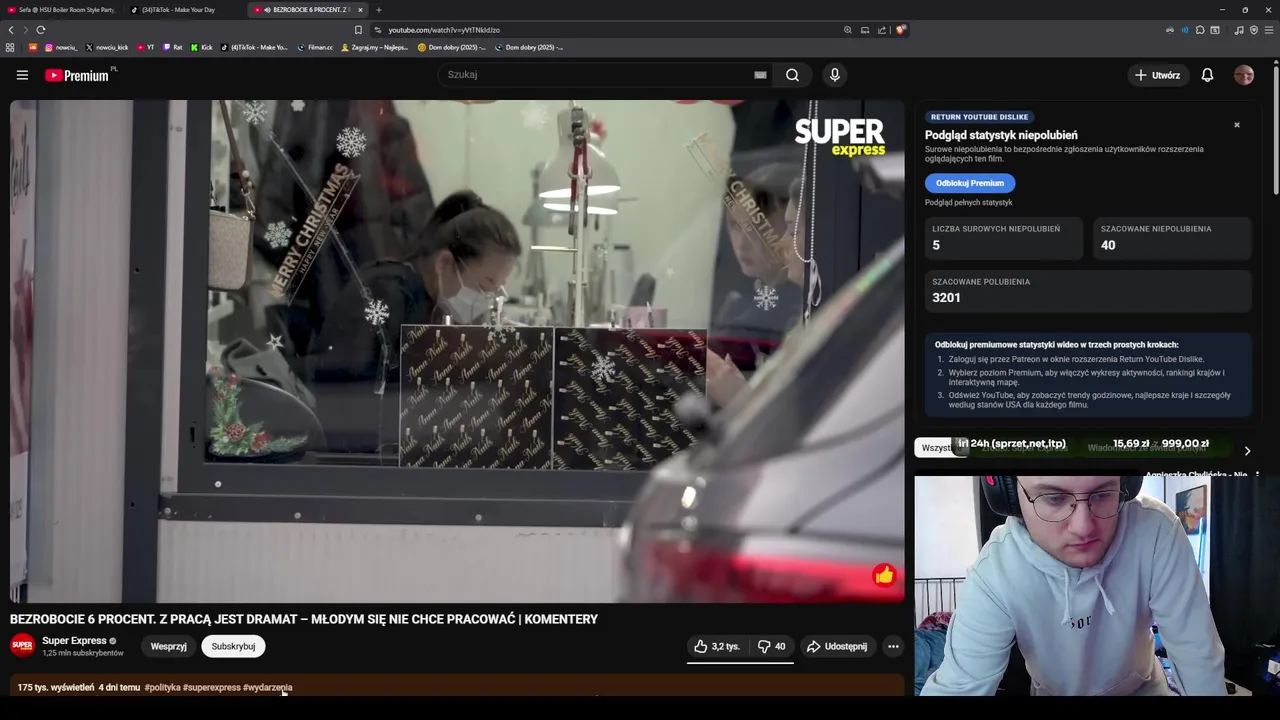Dislike the video with thumbs down
The width and height of the screenshot is (1280, 720).
click(771, 646)
